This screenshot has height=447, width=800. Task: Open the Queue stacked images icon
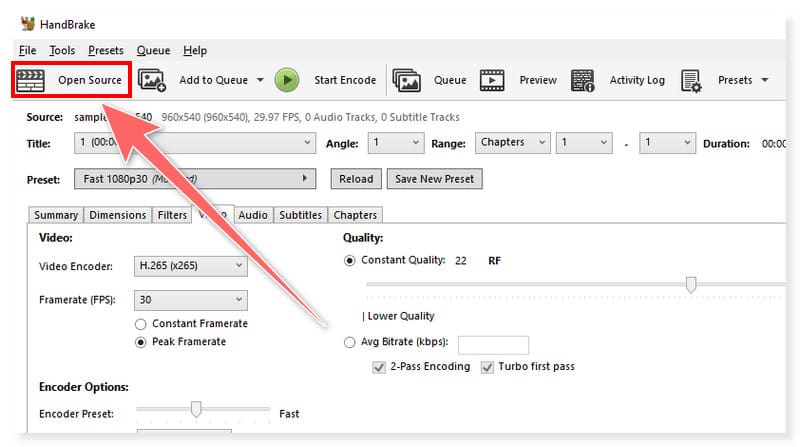click(406, 80)
